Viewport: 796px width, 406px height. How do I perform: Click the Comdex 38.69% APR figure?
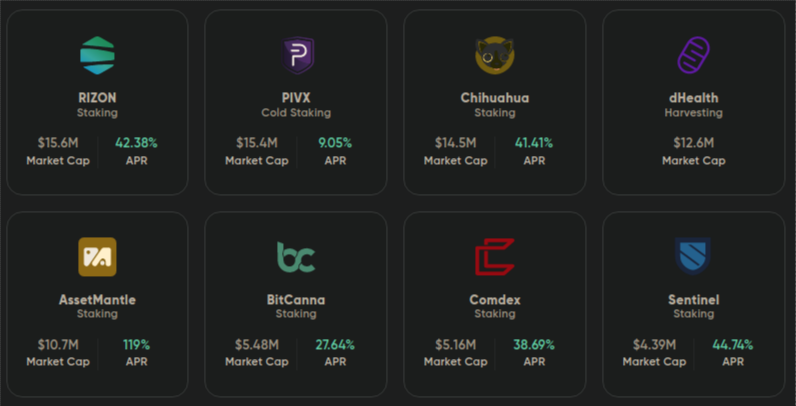[534, 345]
